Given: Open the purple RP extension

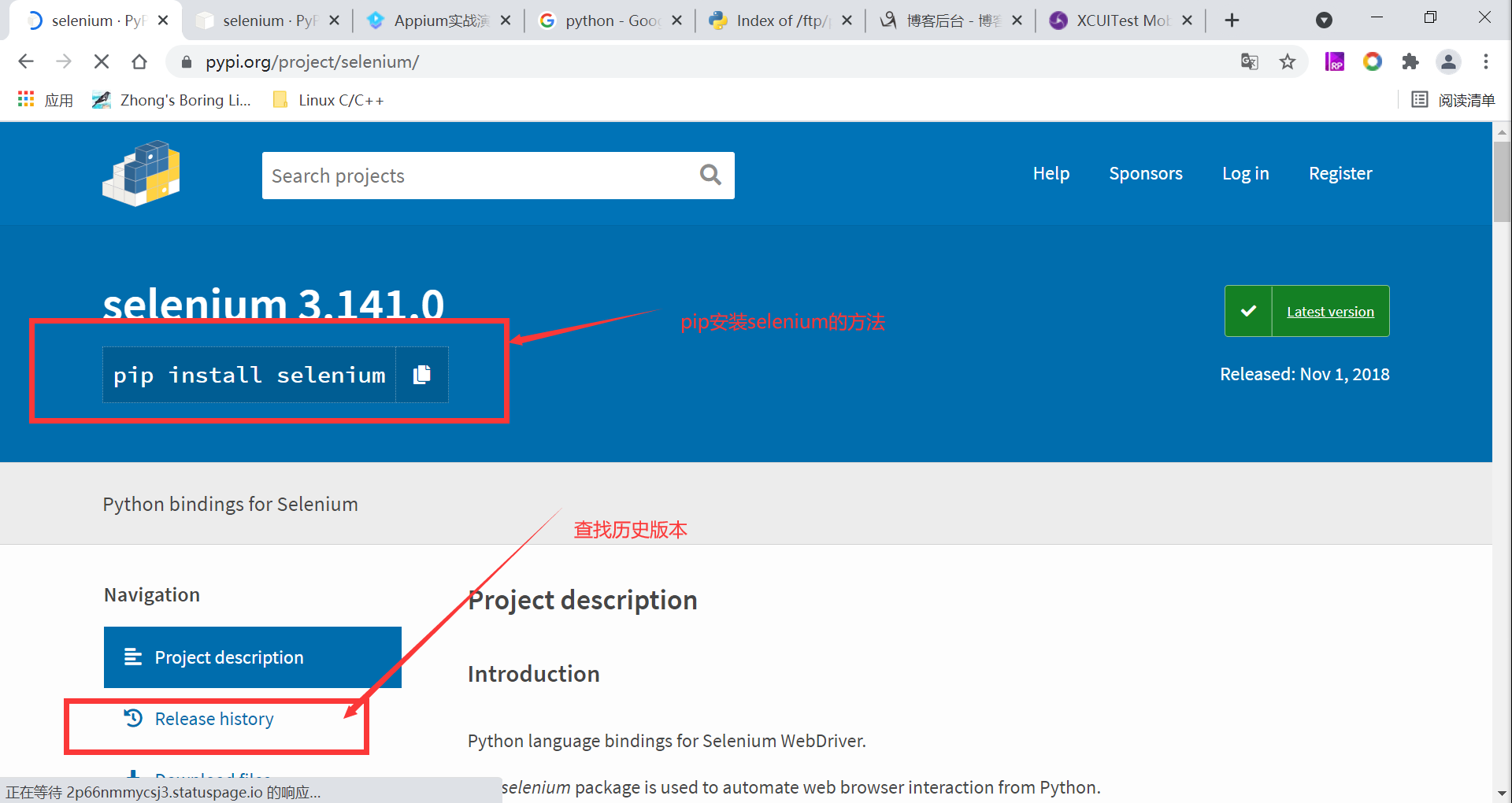Looking at the screenshot, I should pos(1335,61).
